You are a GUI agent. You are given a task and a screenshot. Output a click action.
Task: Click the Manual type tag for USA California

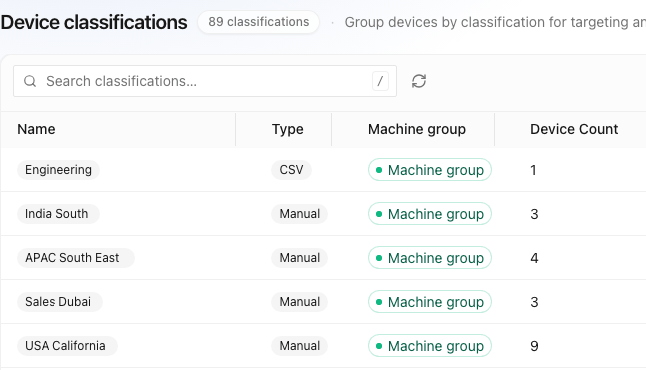[300, 346]
